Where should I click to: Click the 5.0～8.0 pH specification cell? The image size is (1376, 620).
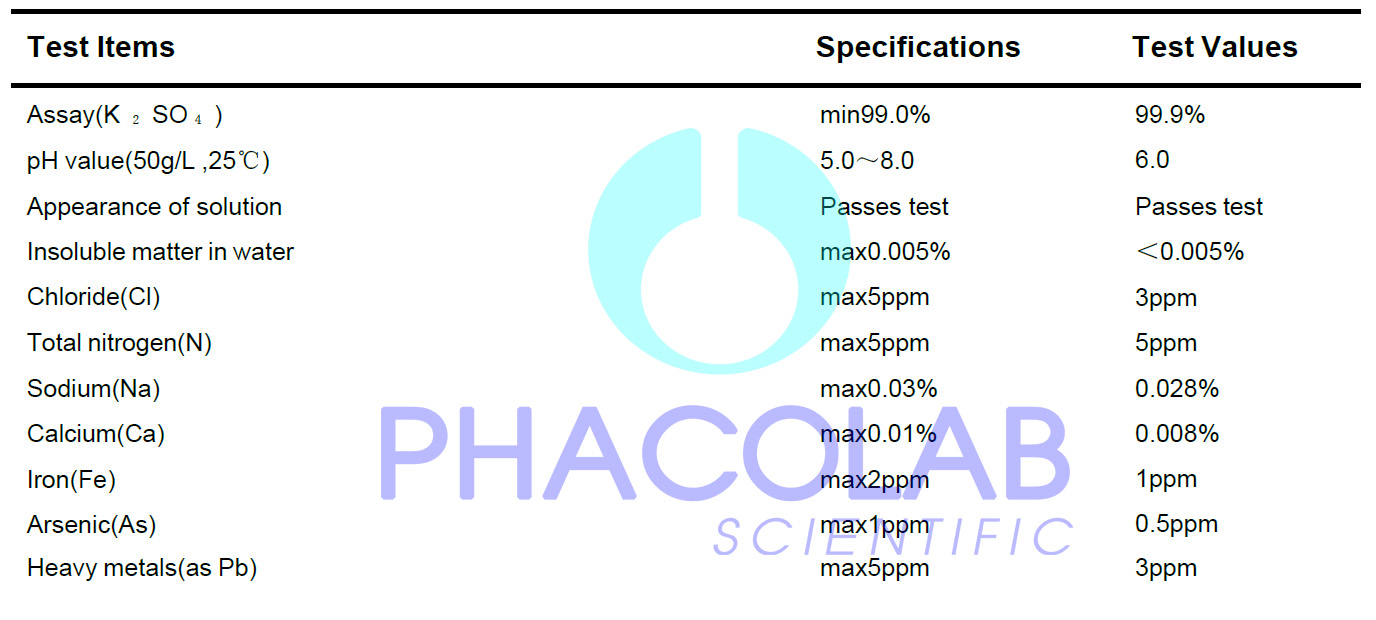pos(867,161)
